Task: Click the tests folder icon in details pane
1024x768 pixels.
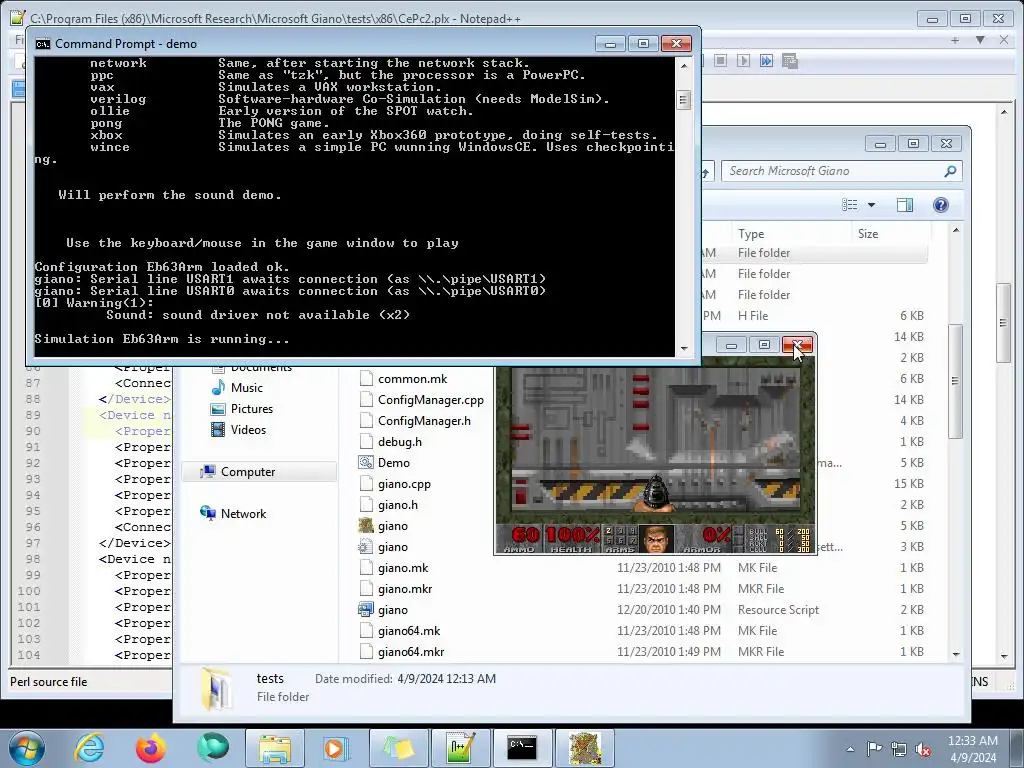Action: coord(217,688)
